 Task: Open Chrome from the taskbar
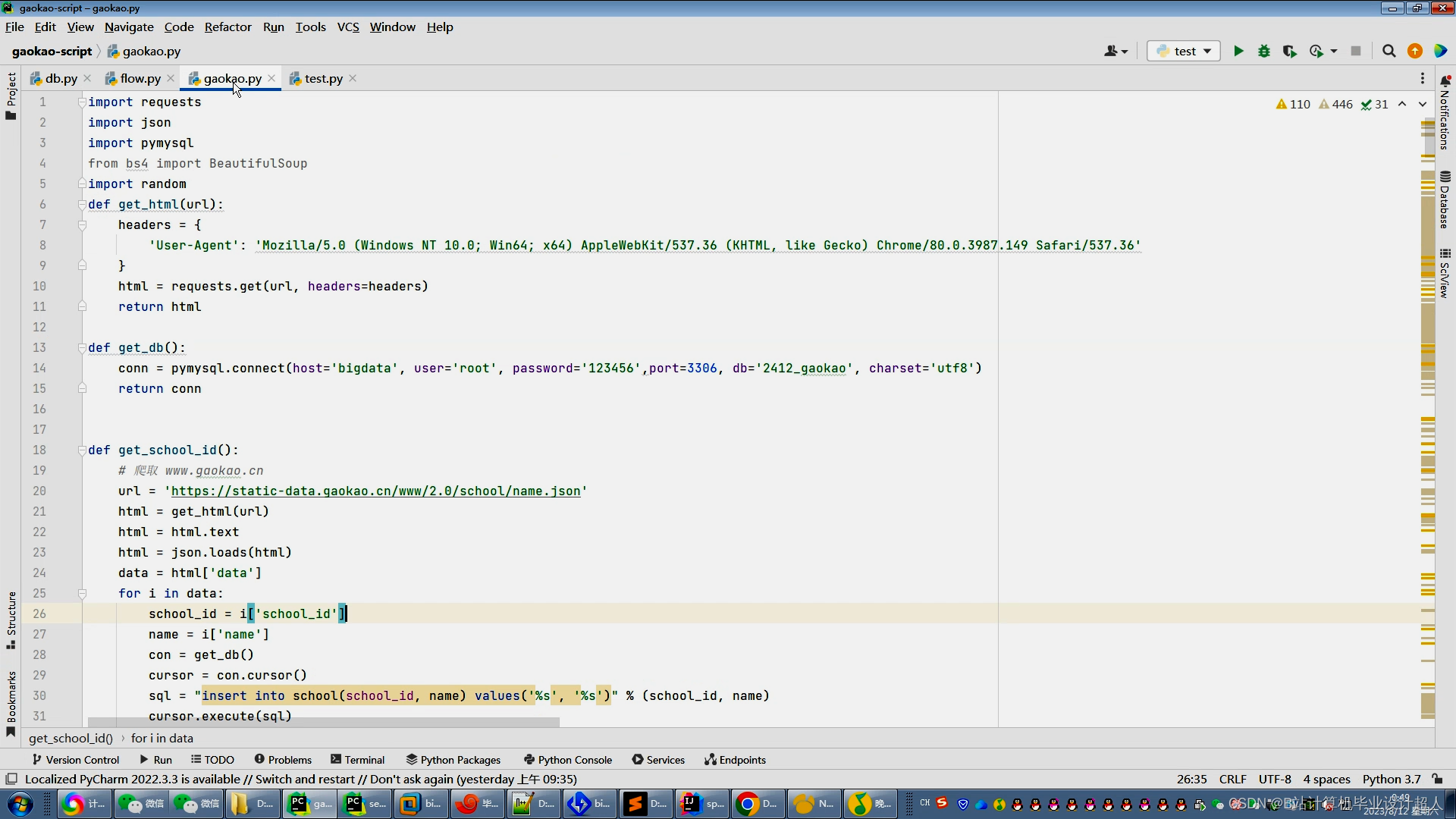(x=758, y=804)
